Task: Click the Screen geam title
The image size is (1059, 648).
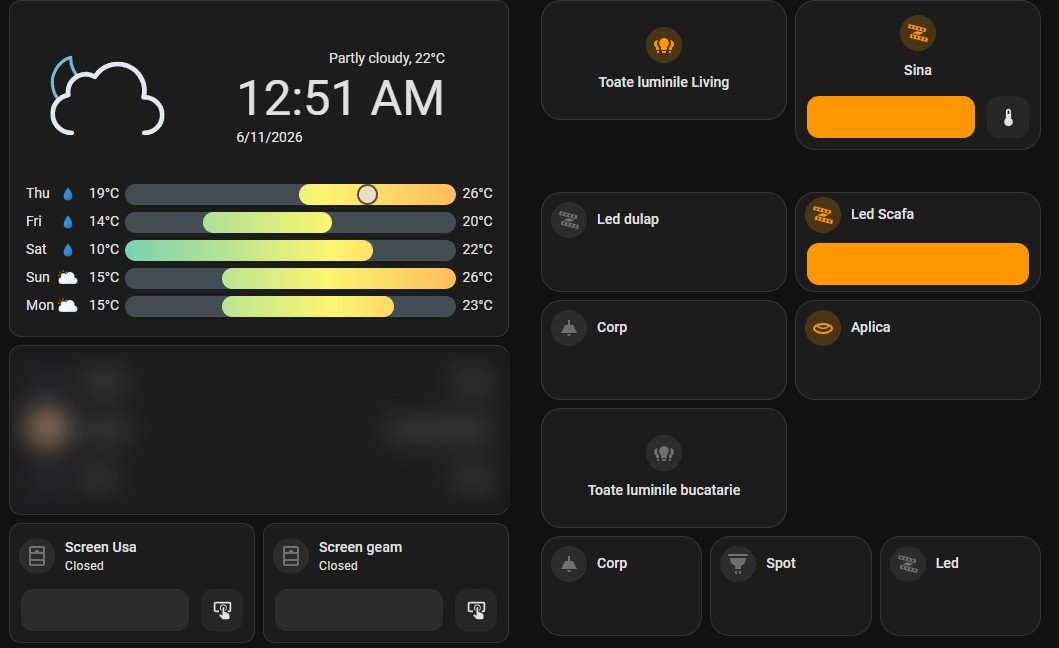Action: 360,547
